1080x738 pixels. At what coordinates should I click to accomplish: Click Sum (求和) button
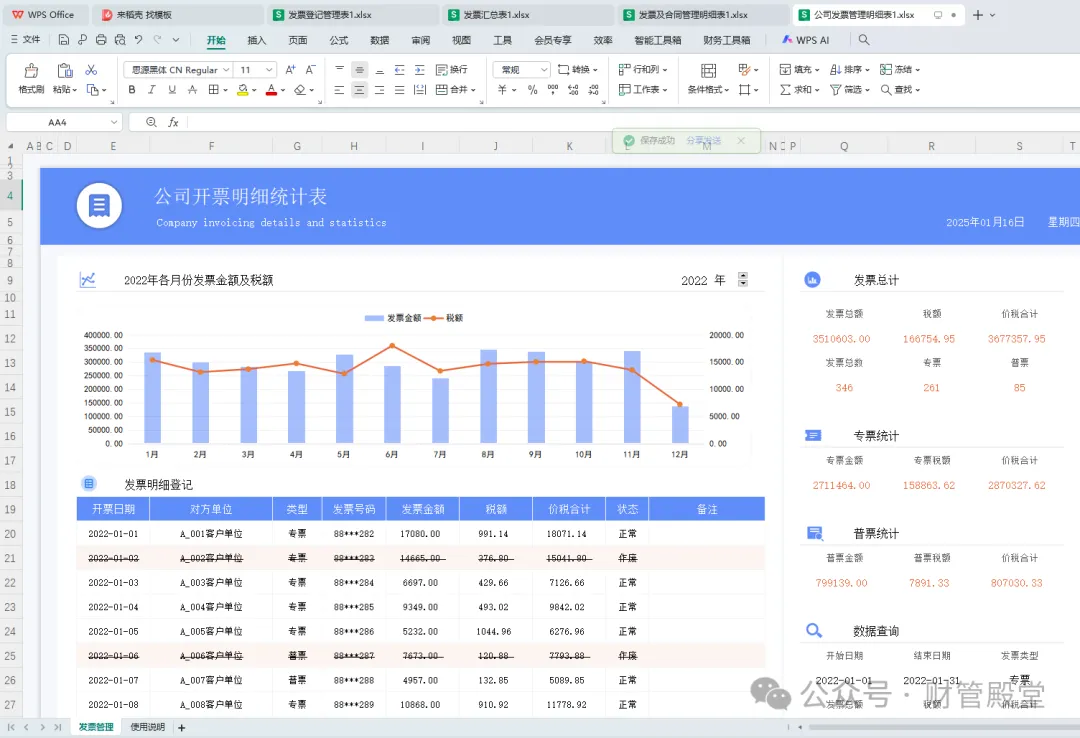799,90
